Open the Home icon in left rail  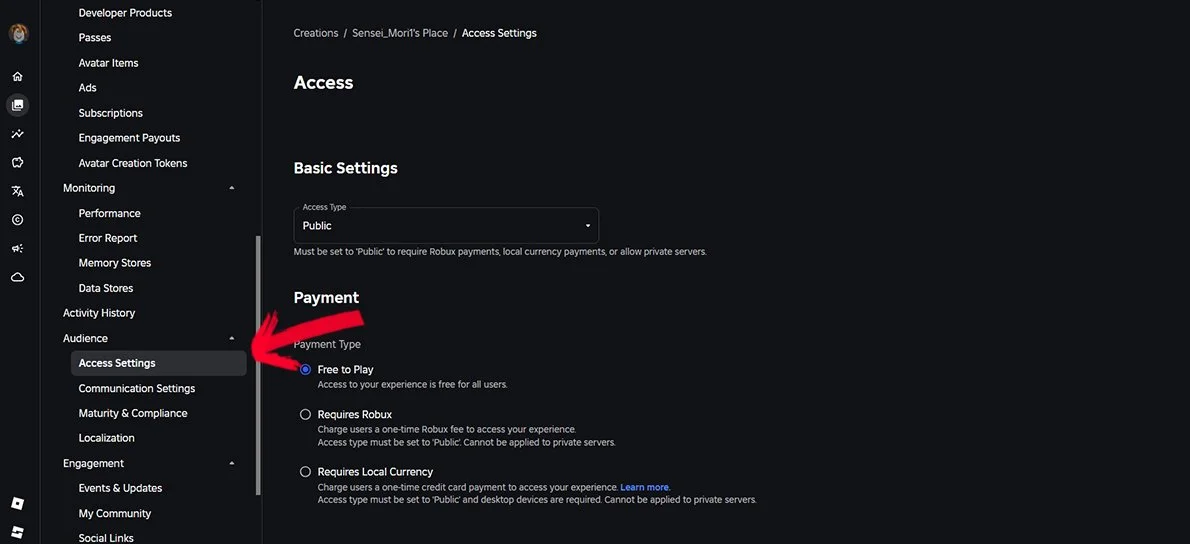tap(17, 77)
